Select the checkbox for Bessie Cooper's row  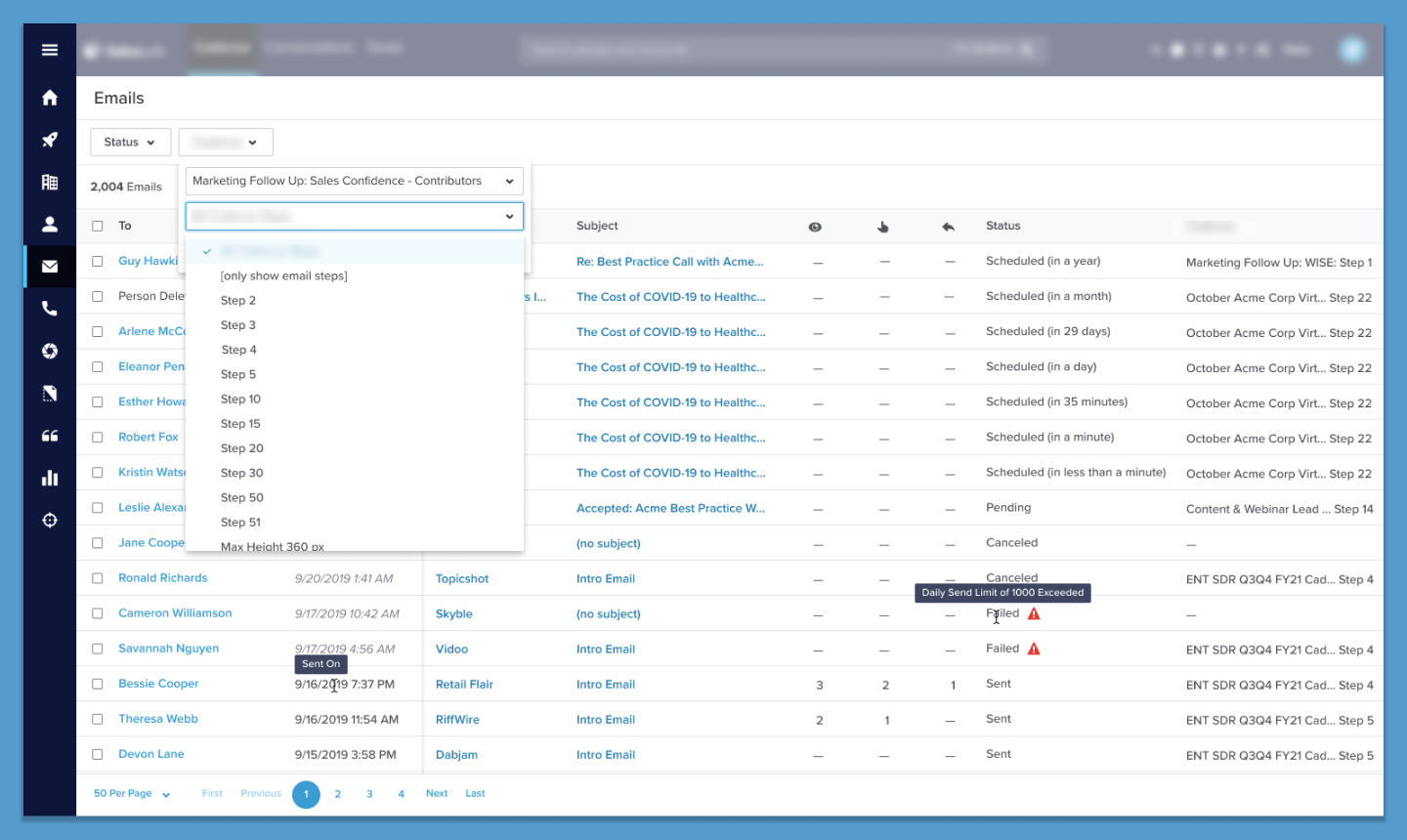[97, 684]
